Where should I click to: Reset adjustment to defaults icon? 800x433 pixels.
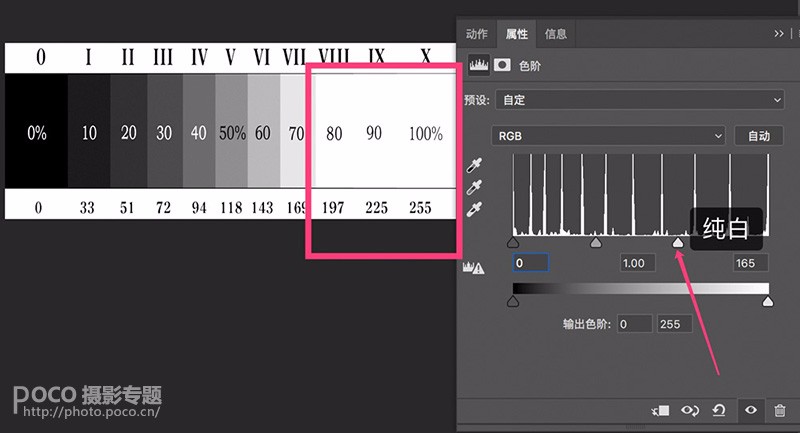click(x=719, y=410)
